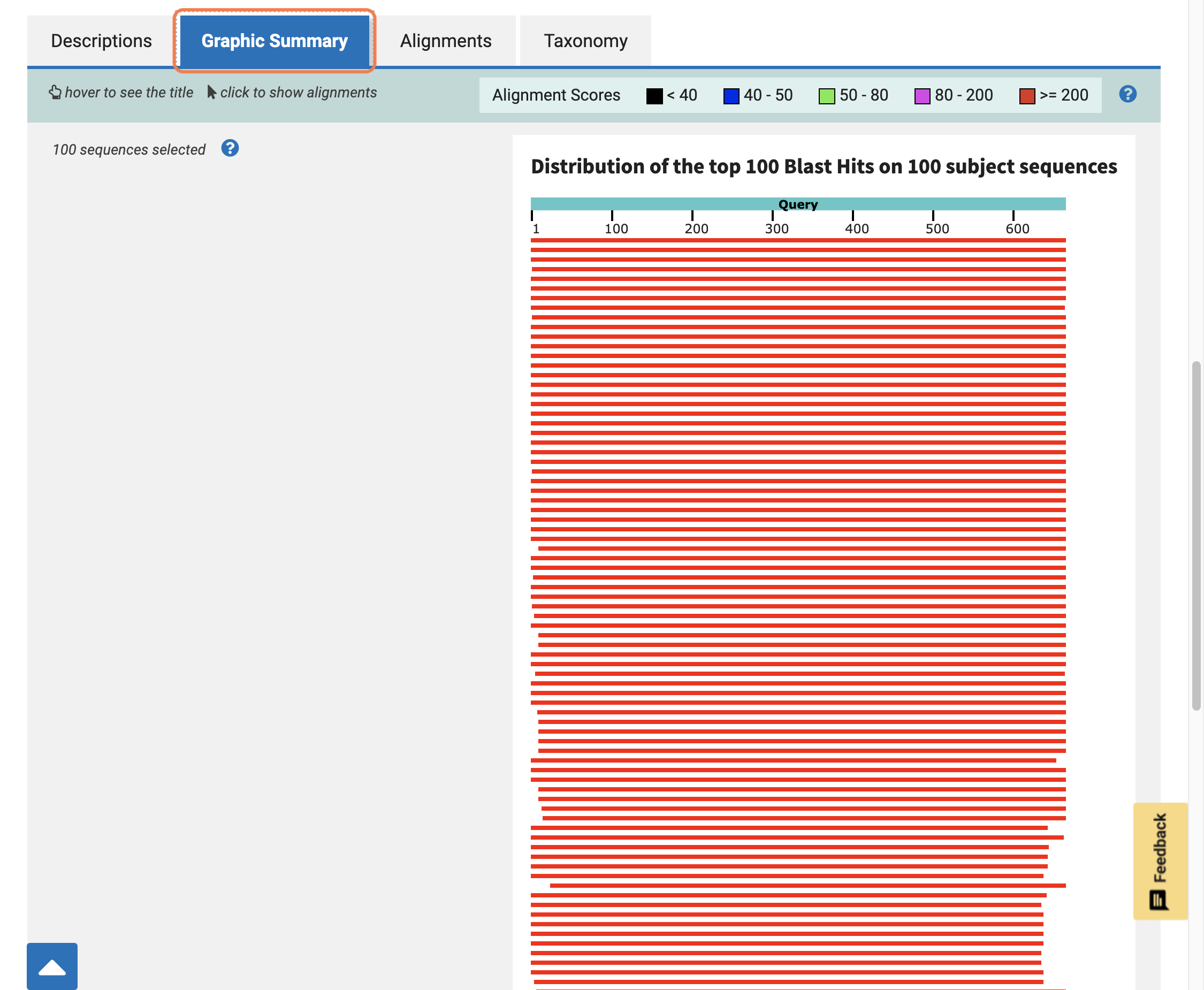1204x990 pixels.
Task: Click the page vertical scrollbar thumb
Action: 1196,536
